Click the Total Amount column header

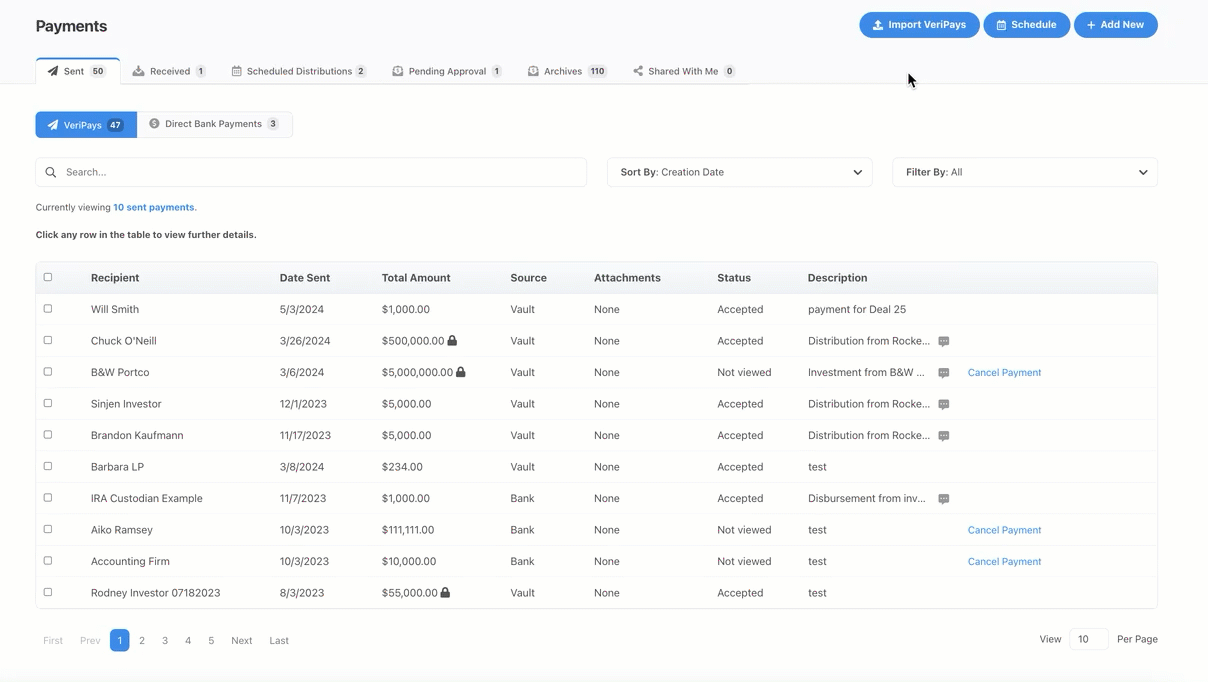416,278
